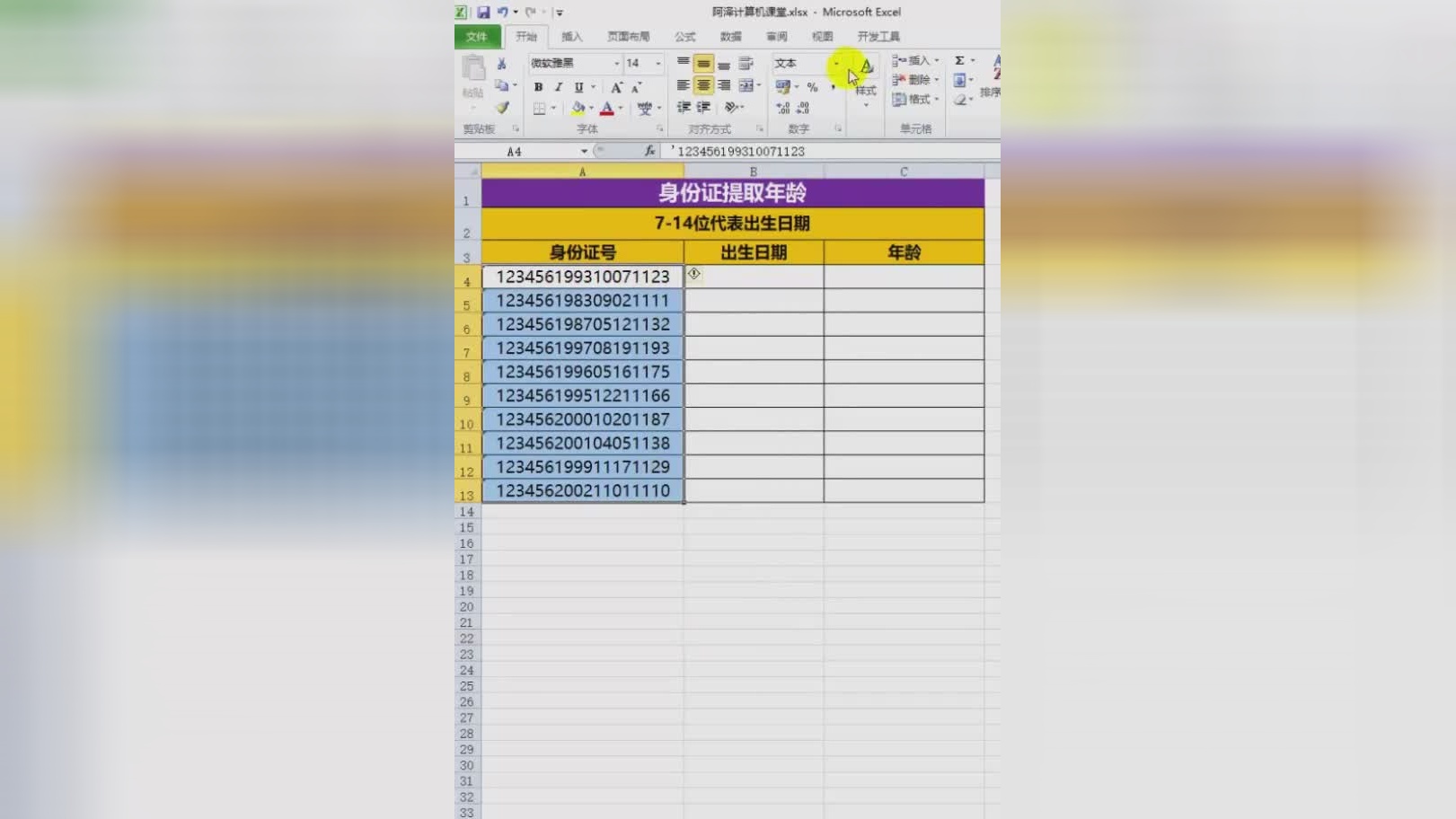Click the 插入 (Insert cells) button
The image size is (1456, 819).
[914, 60]
